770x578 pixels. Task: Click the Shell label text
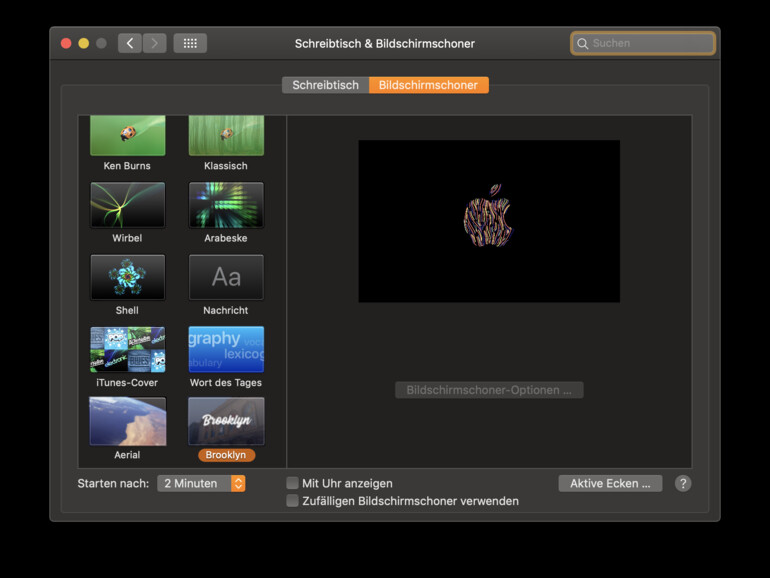click(127, 310)
